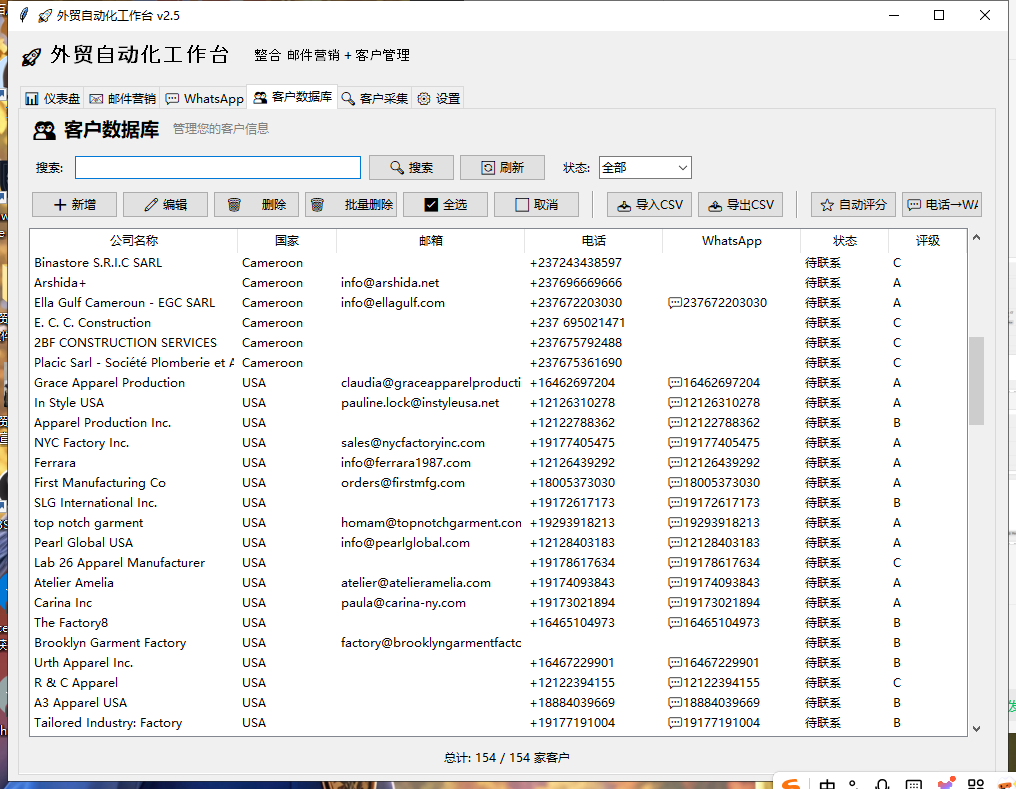Select the A3 Apparel USA row
Image resolution: width=1016 pixels, height=789 pixels.
(x=498, y=703)
